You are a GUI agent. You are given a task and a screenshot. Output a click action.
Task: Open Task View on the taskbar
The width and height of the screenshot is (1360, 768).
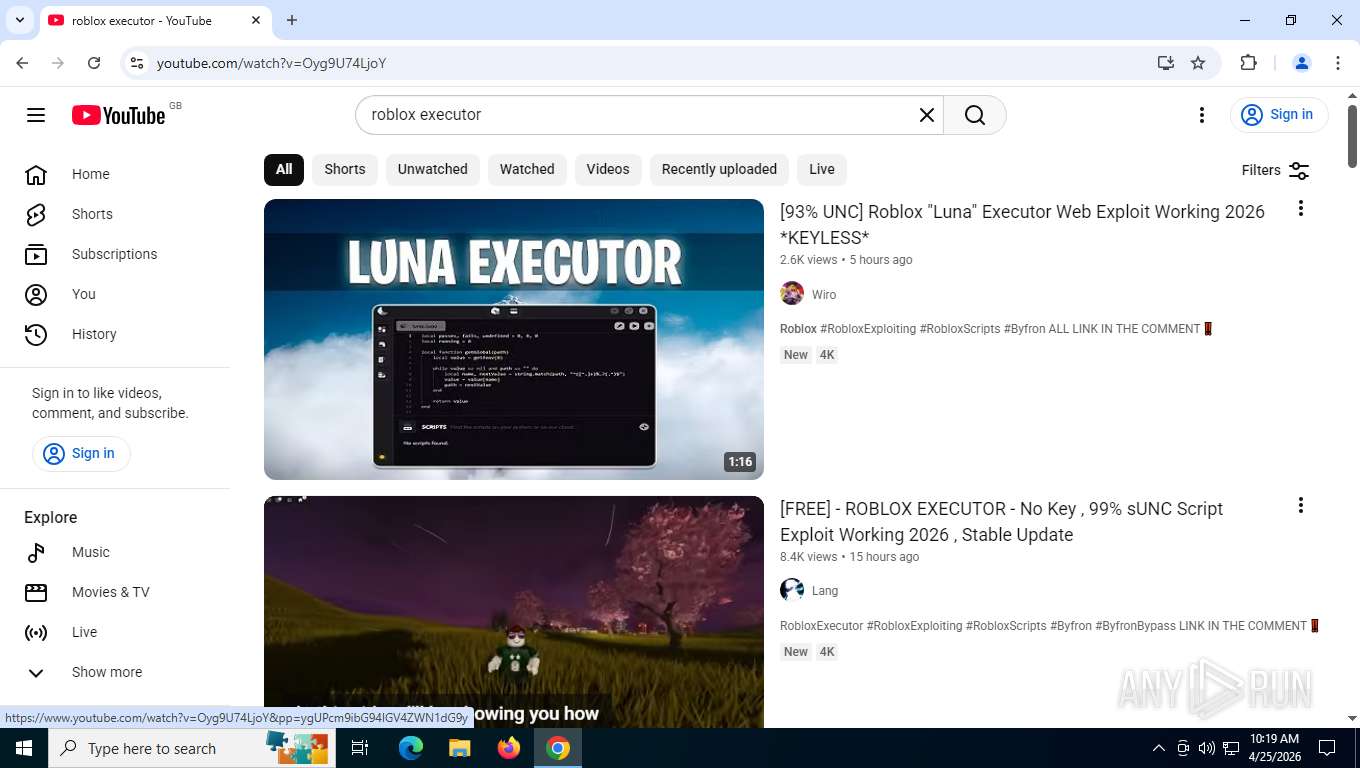pos(360,748)
